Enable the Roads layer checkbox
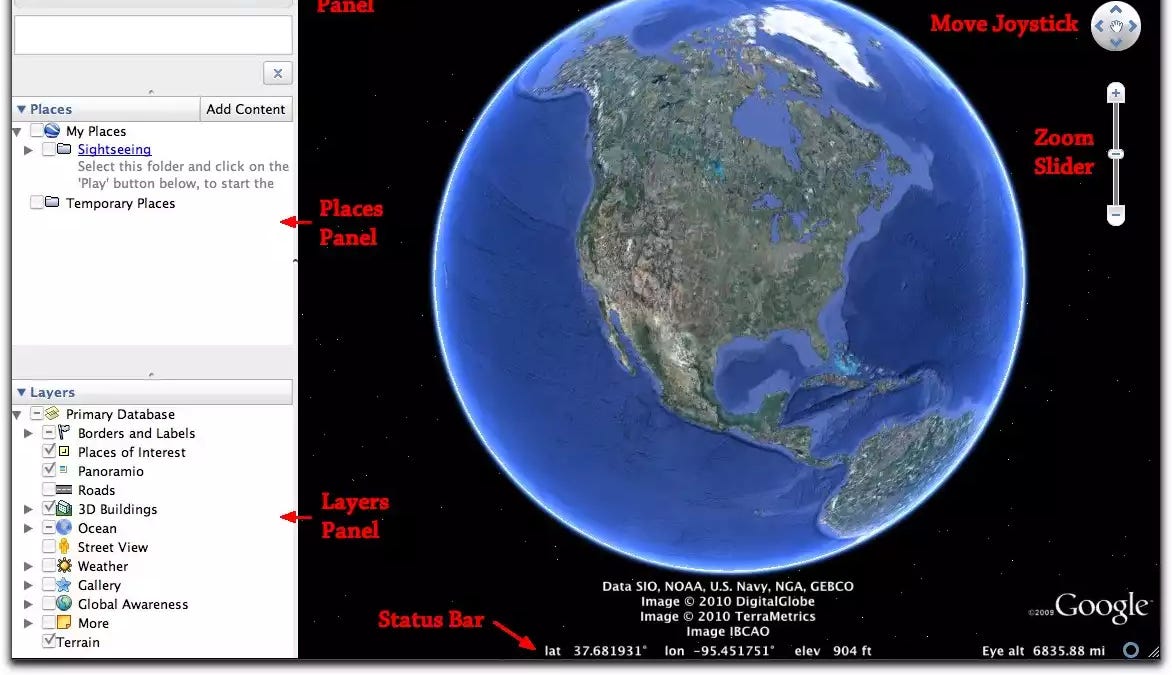 [50, 490]
